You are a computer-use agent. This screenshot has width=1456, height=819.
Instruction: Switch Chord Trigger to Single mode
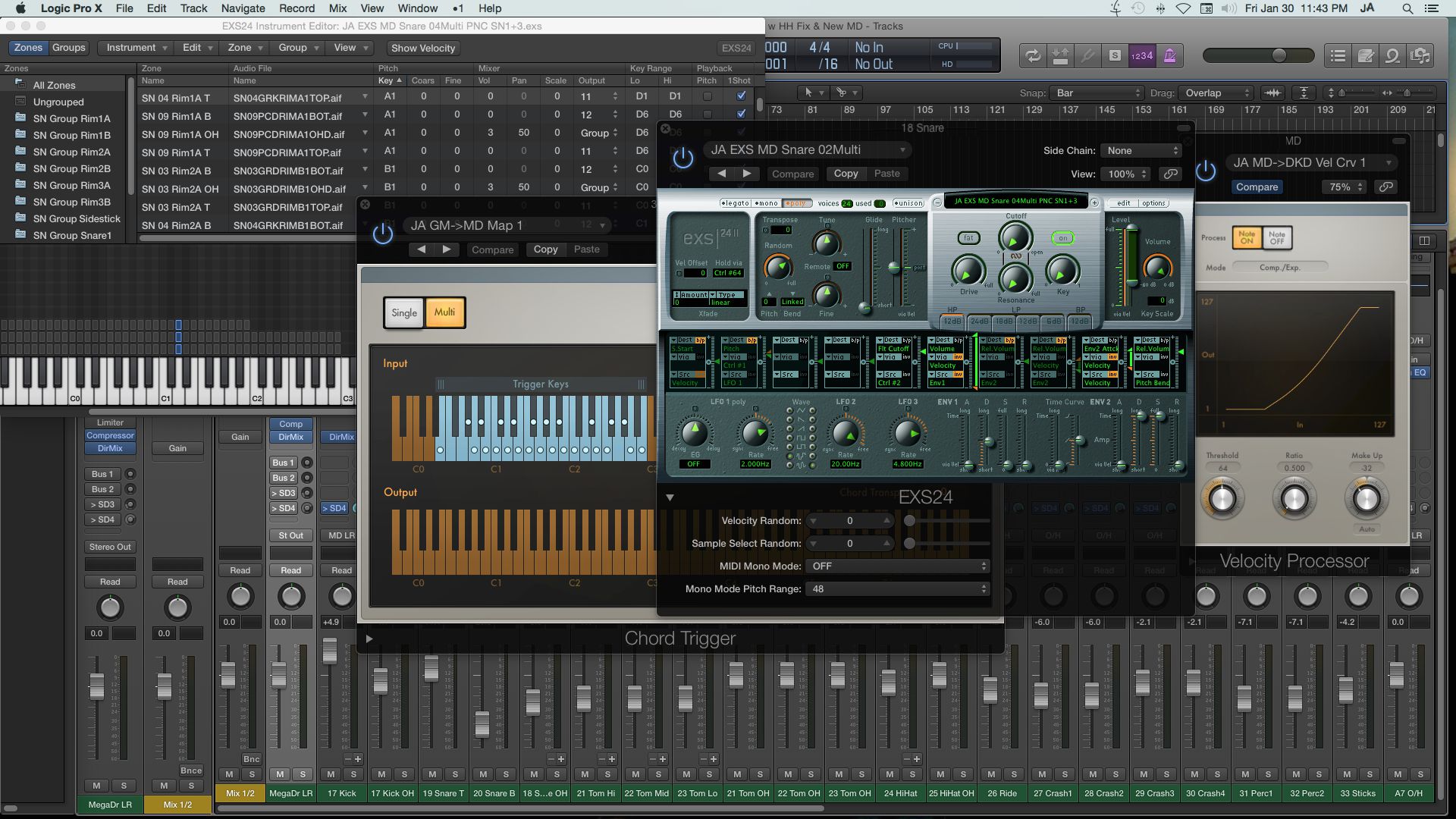[x=404, y=312]
